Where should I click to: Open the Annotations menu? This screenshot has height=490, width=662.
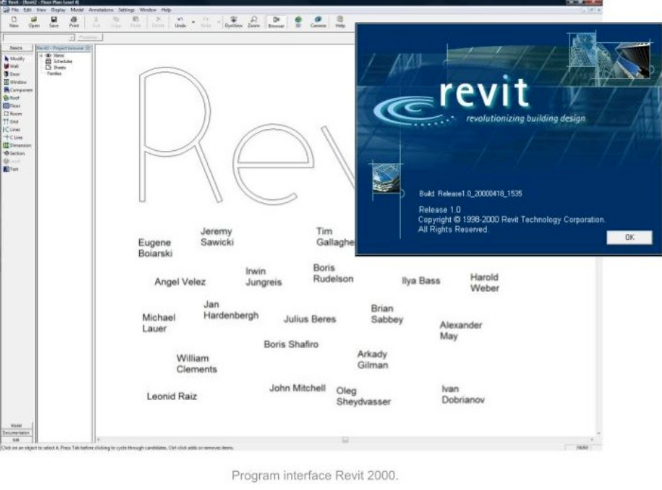(x=101, y=10)
